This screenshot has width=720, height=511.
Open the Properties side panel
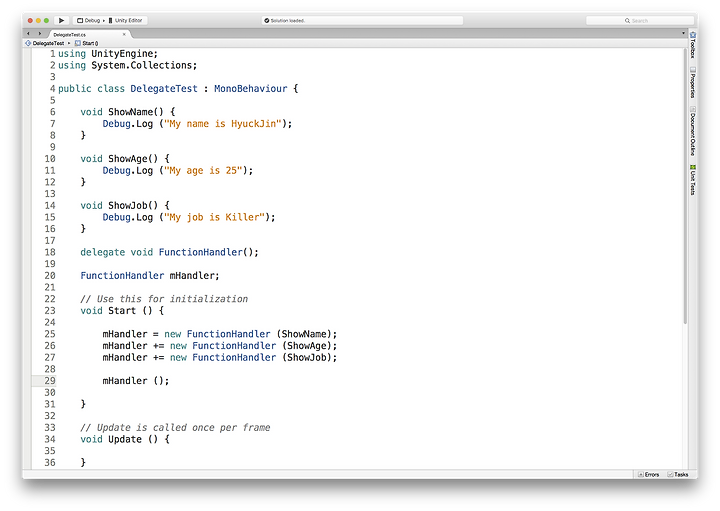click(x=693, y=83)
